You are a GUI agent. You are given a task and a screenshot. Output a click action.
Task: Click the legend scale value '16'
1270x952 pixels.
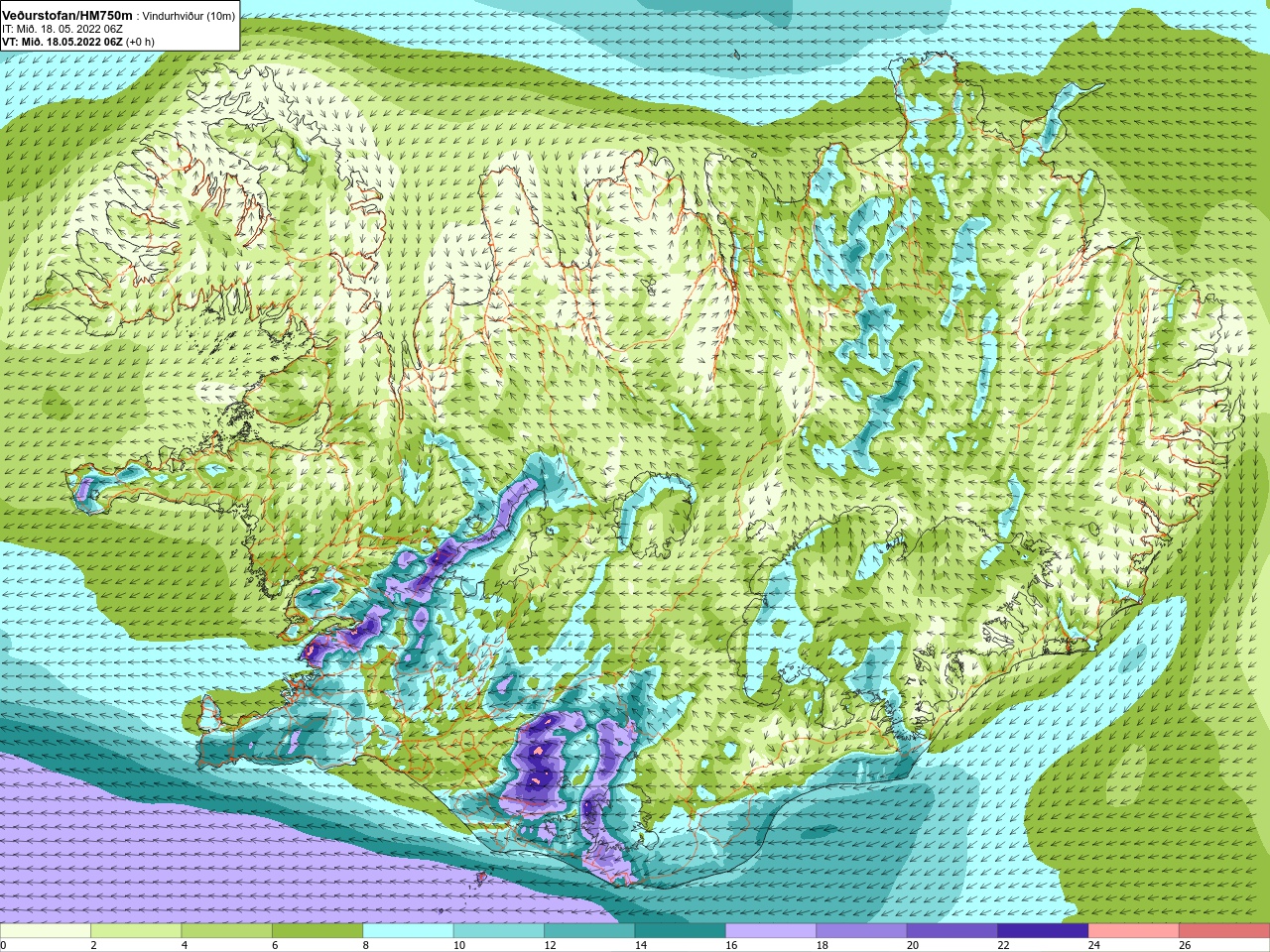[x=731, y=946]
